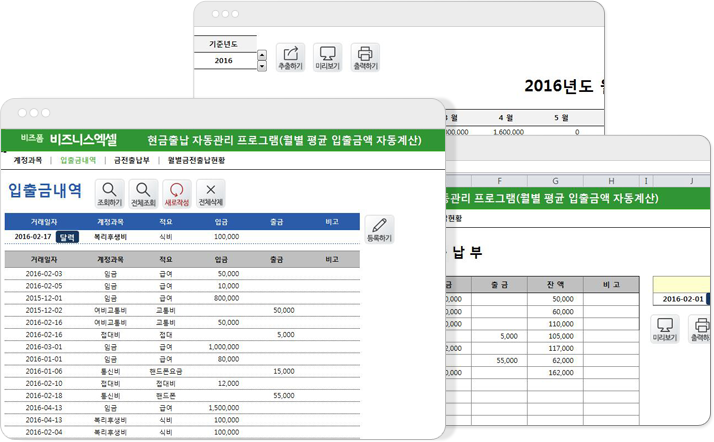The height and width of the screenshot is (442, 714).
Task: Click the 2016-01-01 date row
Action: pyautogui.click(x=44, y=359)
